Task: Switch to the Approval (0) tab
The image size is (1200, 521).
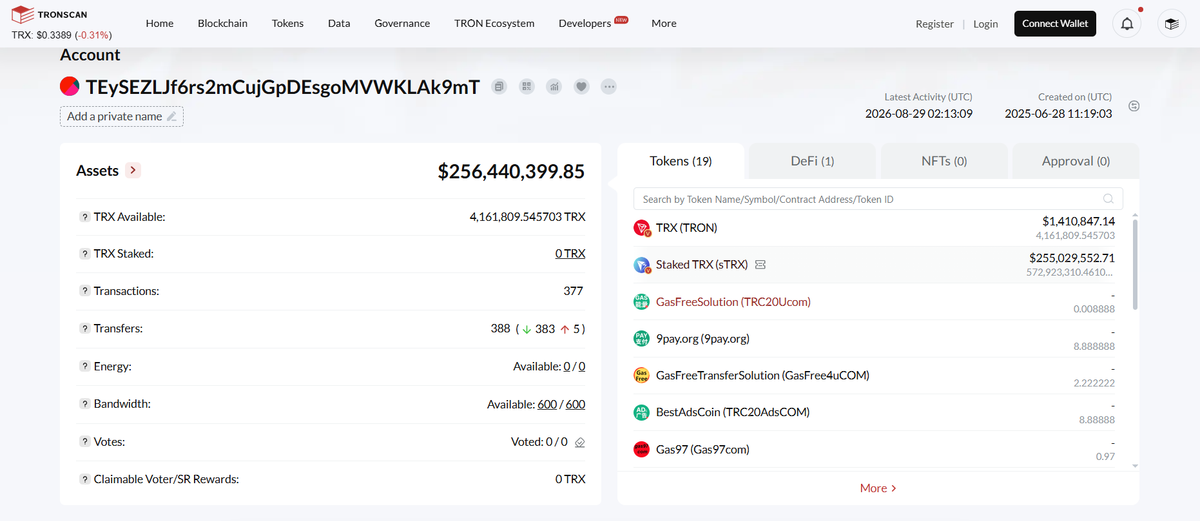Action: (x=1076, y=161)
